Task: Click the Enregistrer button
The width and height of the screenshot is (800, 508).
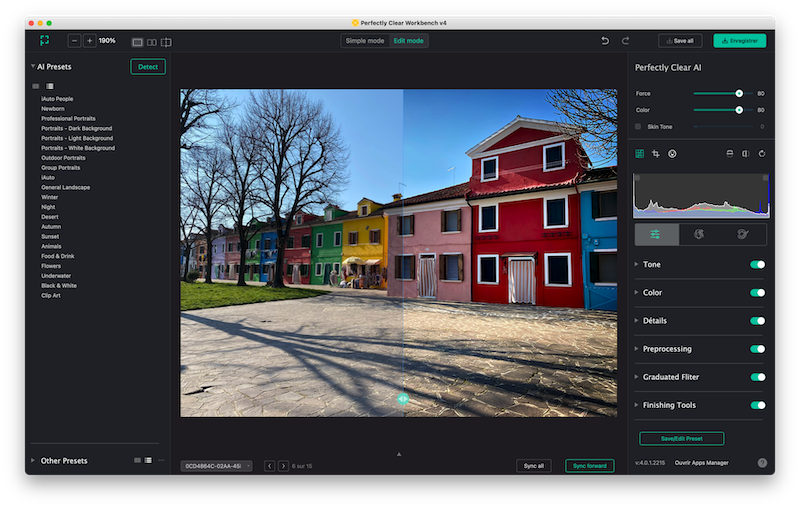Action: [740, 41]
